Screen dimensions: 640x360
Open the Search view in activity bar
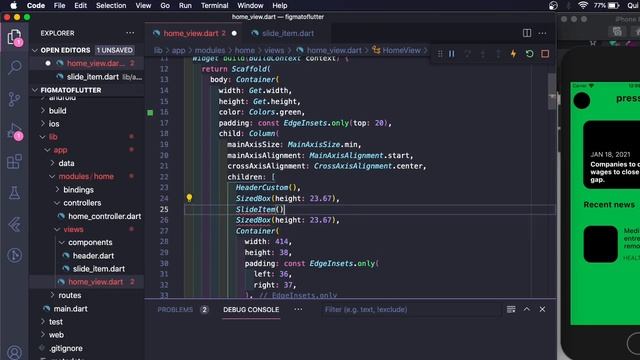pyautogui.click(x=14, y=67)
